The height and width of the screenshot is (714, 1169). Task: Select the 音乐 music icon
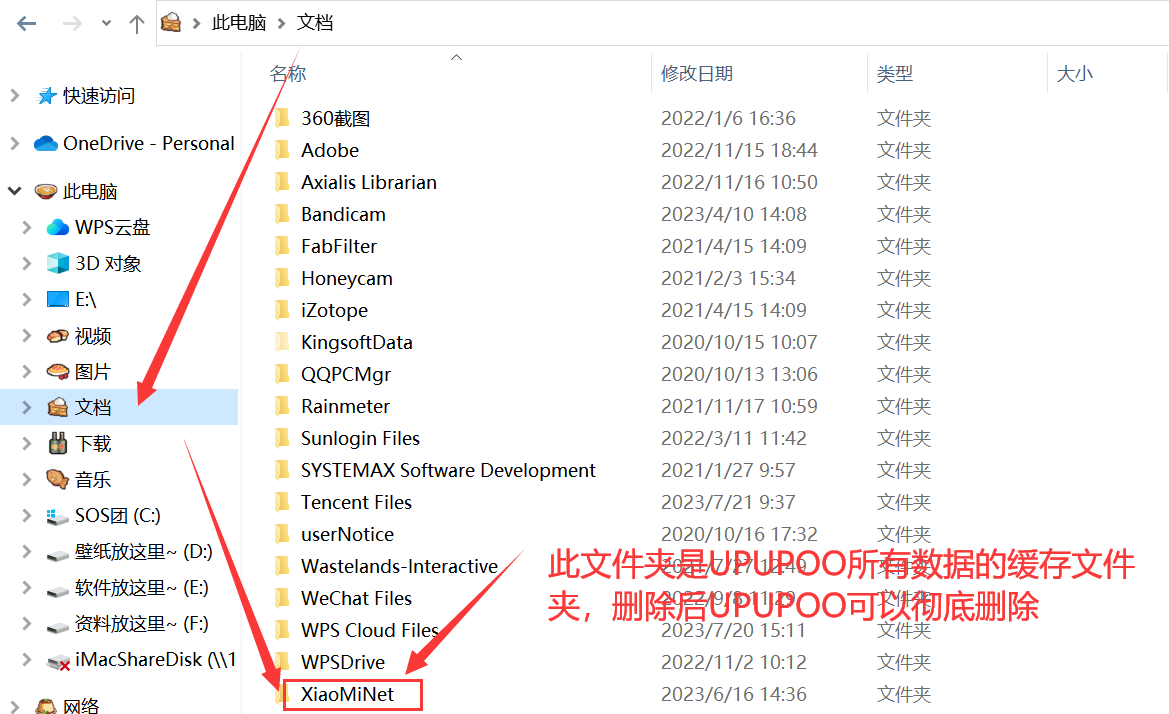point(58,480)
